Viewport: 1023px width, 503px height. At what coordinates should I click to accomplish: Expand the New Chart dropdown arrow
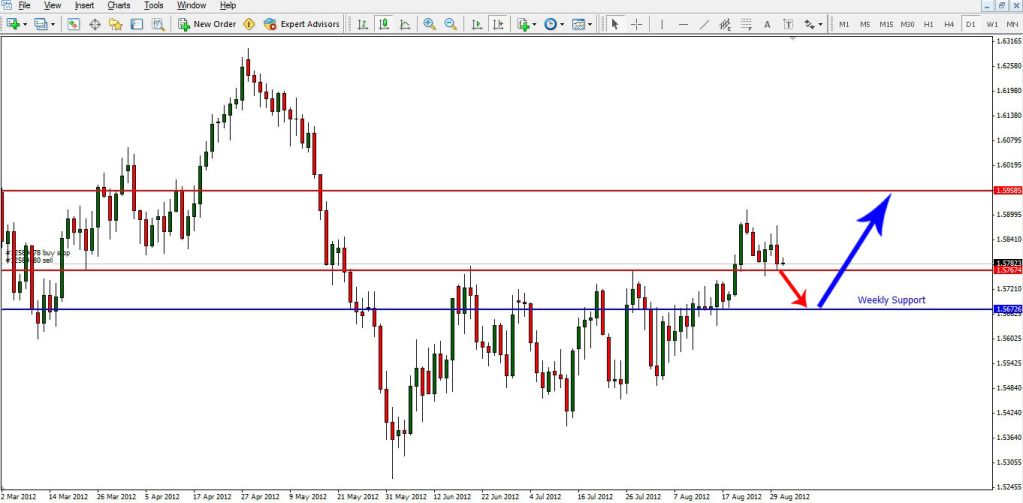(x=25, y=24)
